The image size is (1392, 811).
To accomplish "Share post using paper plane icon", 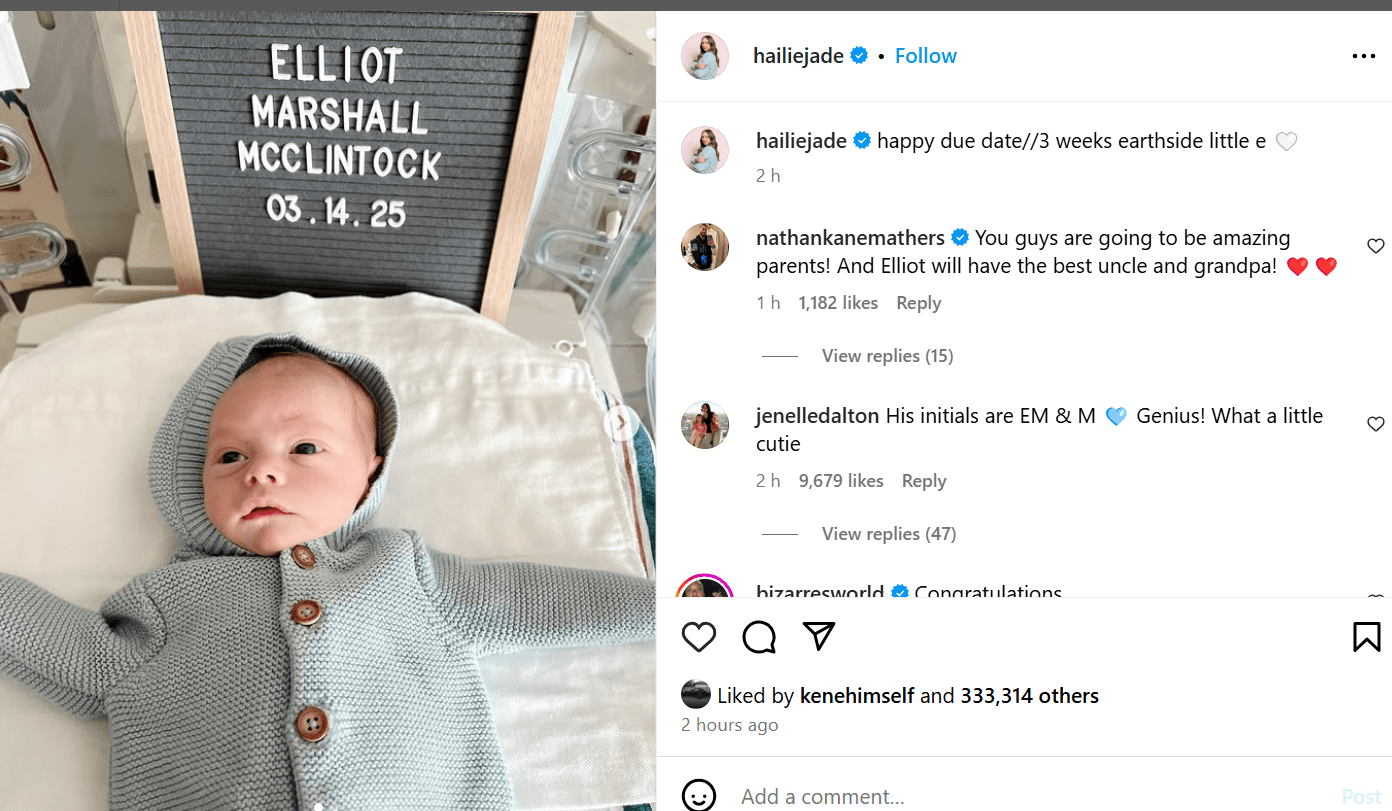I will point(819,636).
